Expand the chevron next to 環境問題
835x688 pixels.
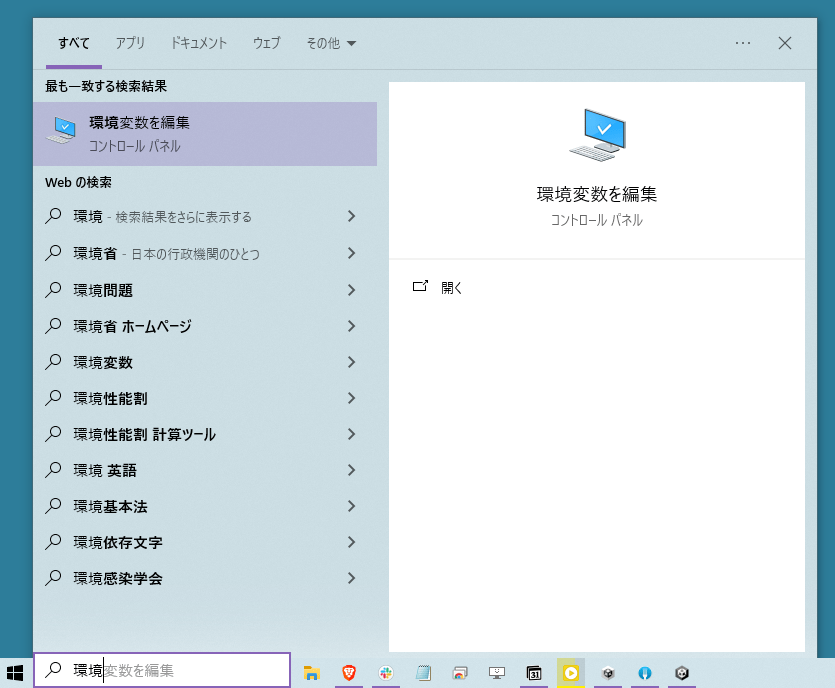pyautogui.click(x=351, y=290)
